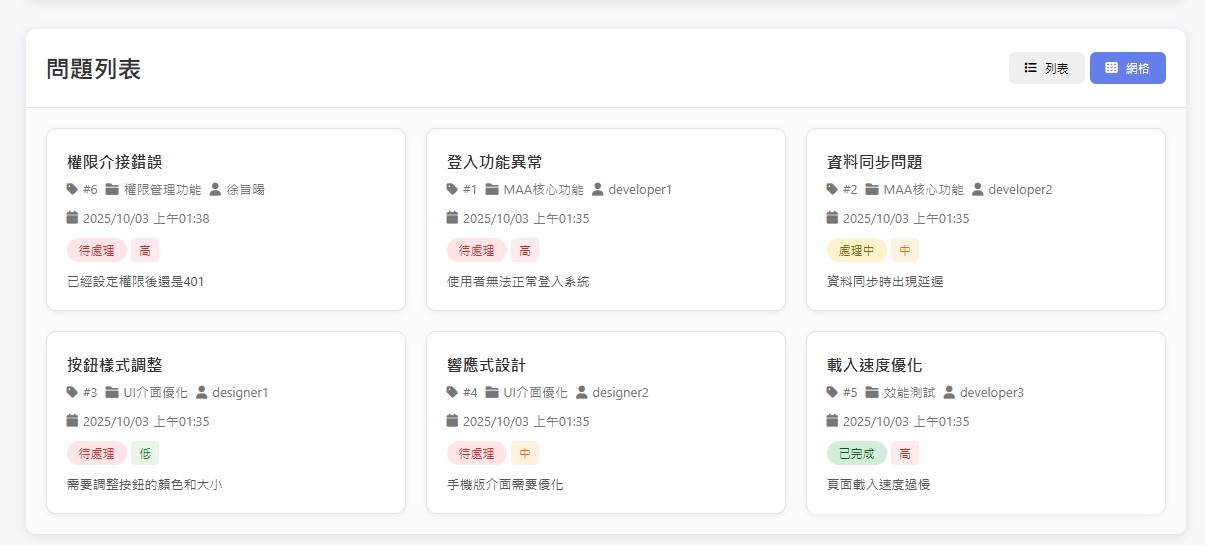The width and height of the screenshot is (1205, 545).
Task: Switch to 網格 grid view
Action: (x=1127, y=68)
